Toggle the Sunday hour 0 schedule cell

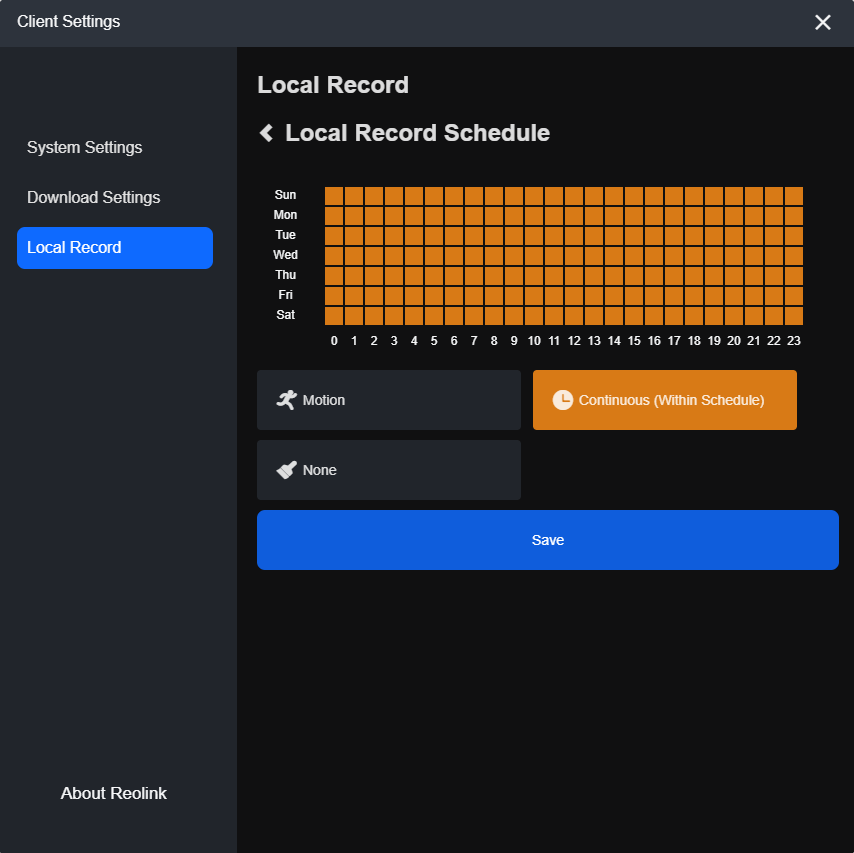pyautogui.click(x=334, y=196)
